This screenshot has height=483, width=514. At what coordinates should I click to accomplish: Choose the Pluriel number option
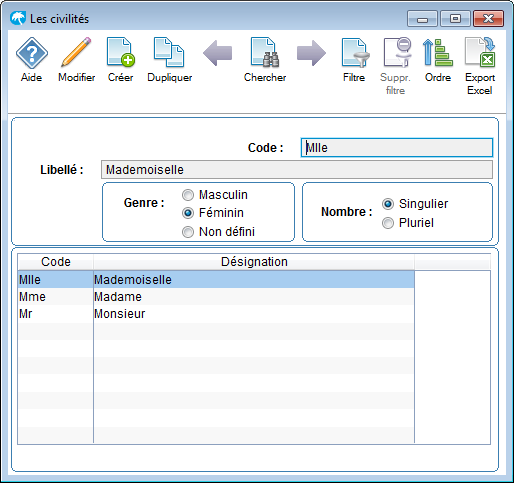pyautogui.click(x=388, y=223)
